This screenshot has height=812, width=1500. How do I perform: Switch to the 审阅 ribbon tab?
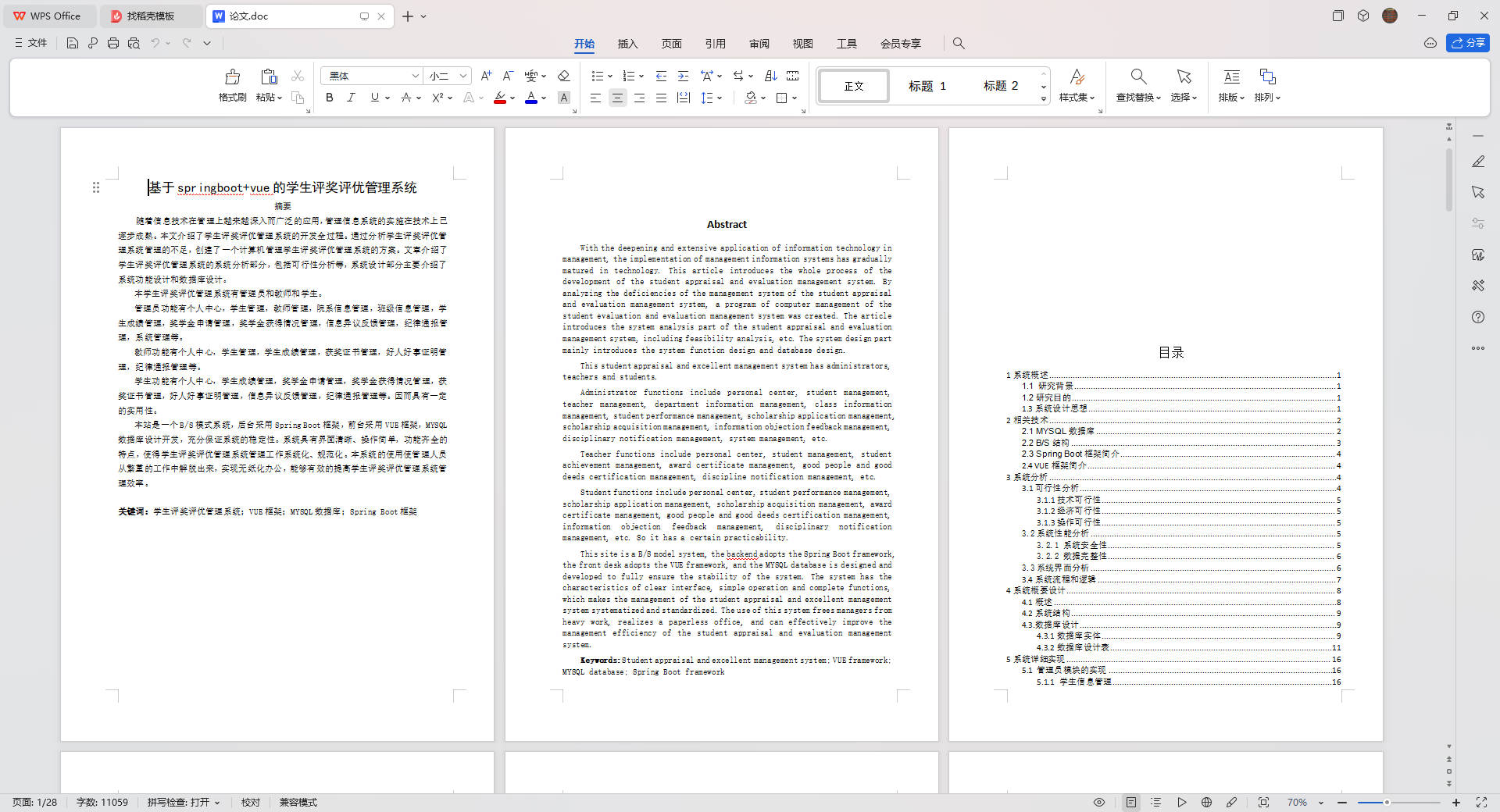(x=759, y=44)
